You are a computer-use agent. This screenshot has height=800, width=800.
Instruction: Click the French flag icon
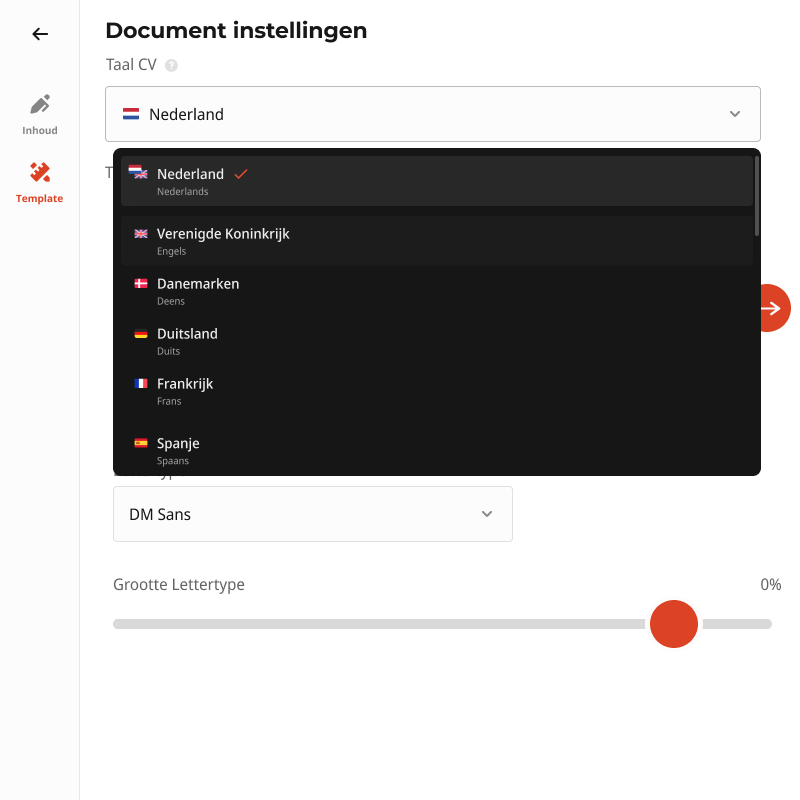tap(141, 384)
